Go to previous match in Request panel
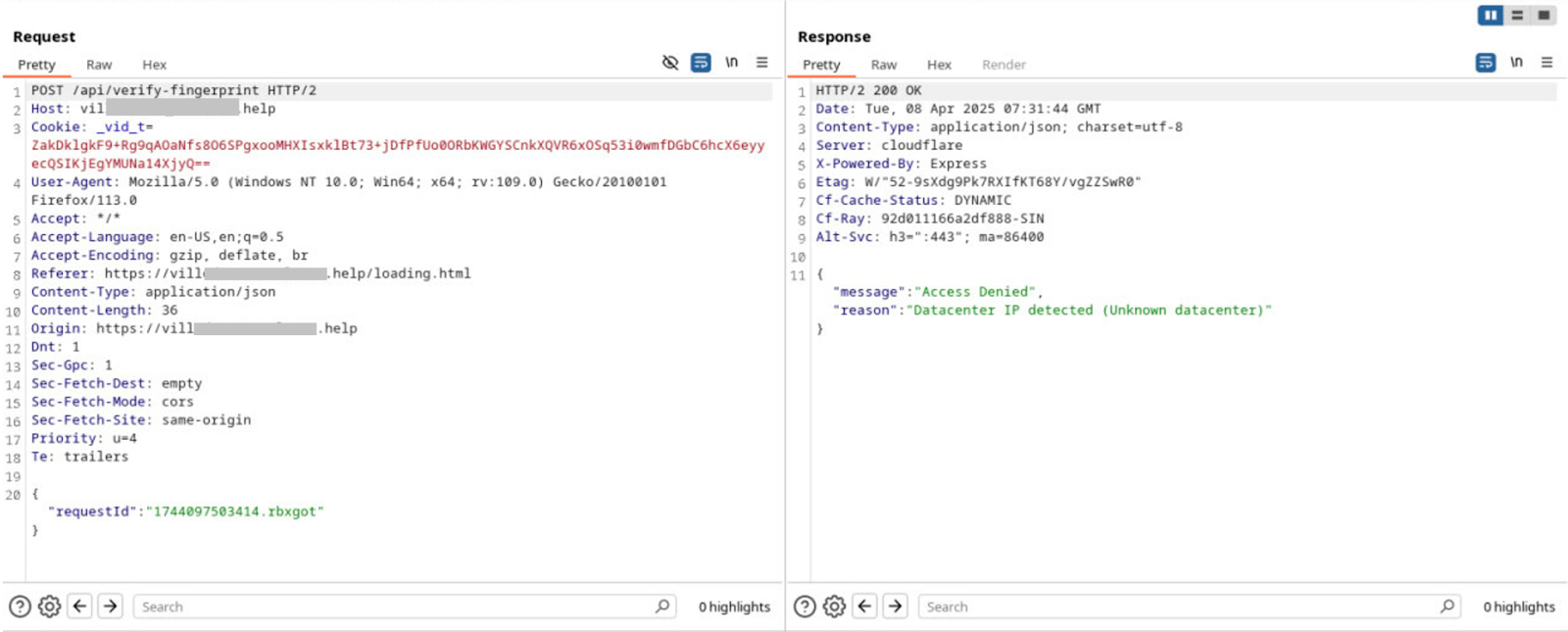The image size is (1568, 632). [x=80, y=607]
